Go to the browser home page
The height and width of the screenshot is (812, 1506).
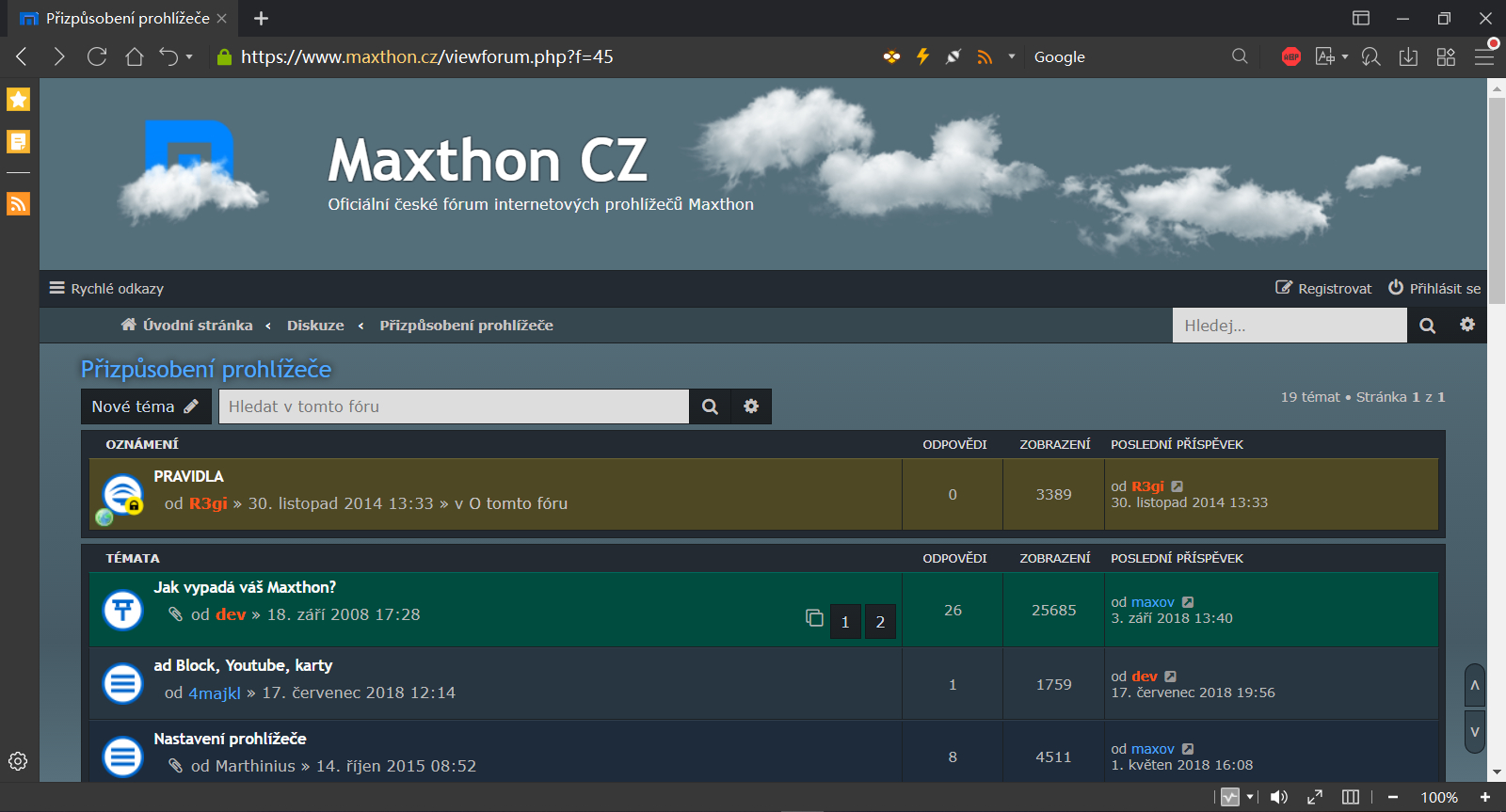135,56
